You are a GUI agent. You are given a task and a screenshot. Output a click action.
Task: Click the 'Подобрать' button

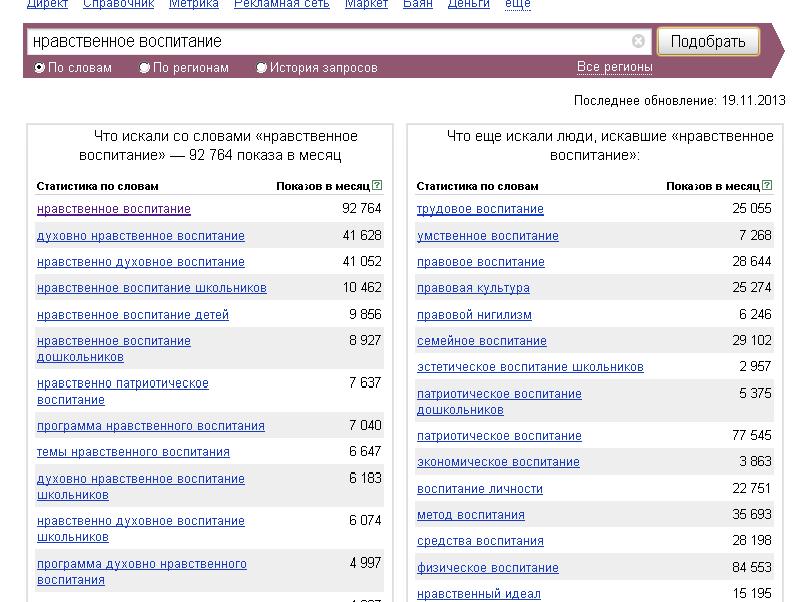point(707,41)
